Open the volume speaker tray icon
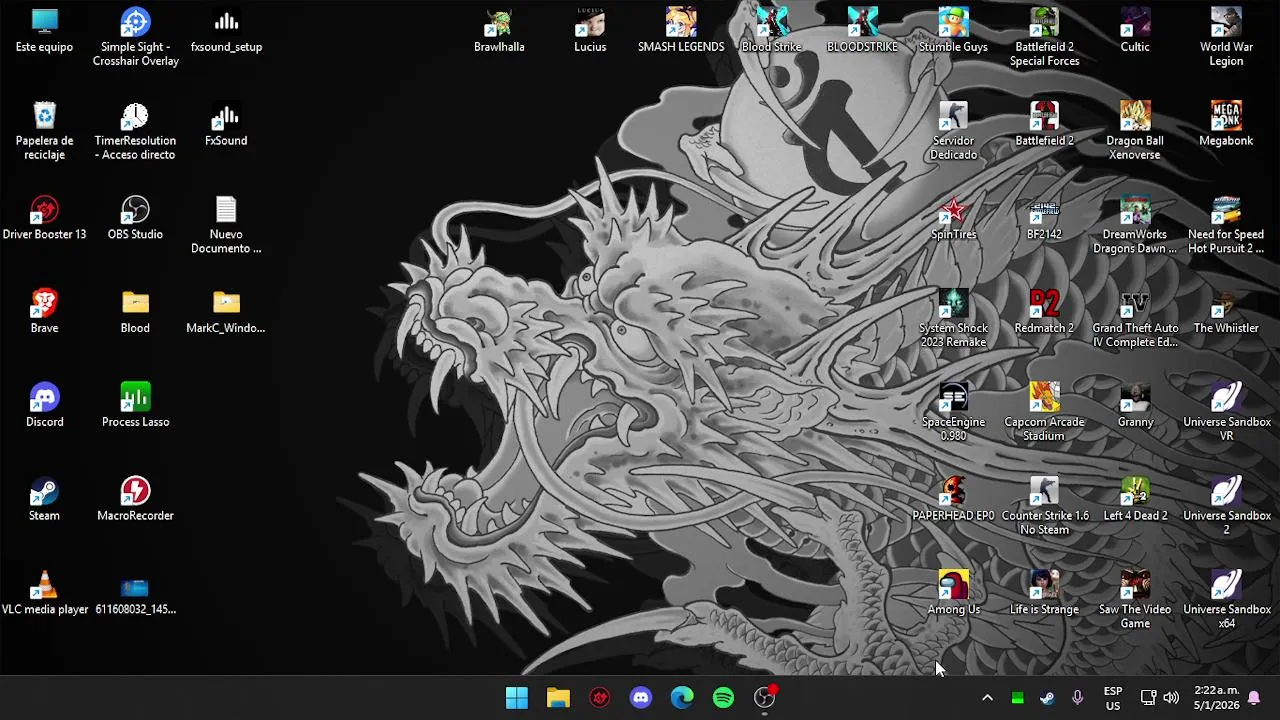Image resolution: width=1280 pixels, height=720 pixels. pos(1171,698)
